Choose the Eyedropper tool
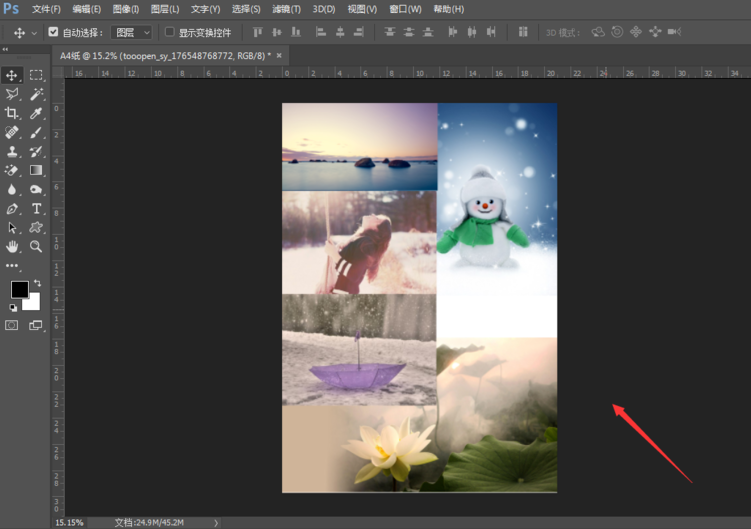Screen dimensions: 751x529 (36, 114)
